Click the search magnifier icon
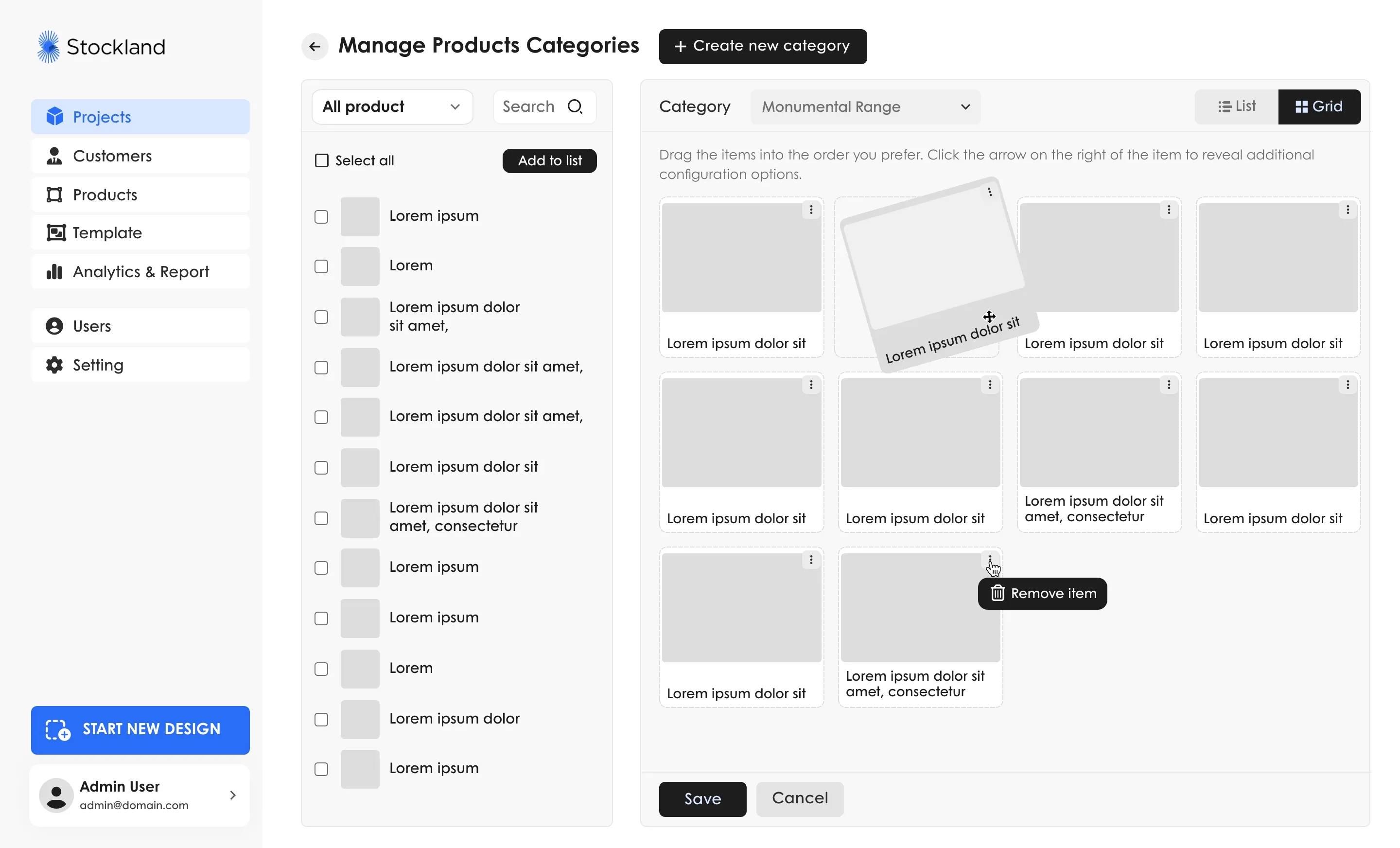 575,106
